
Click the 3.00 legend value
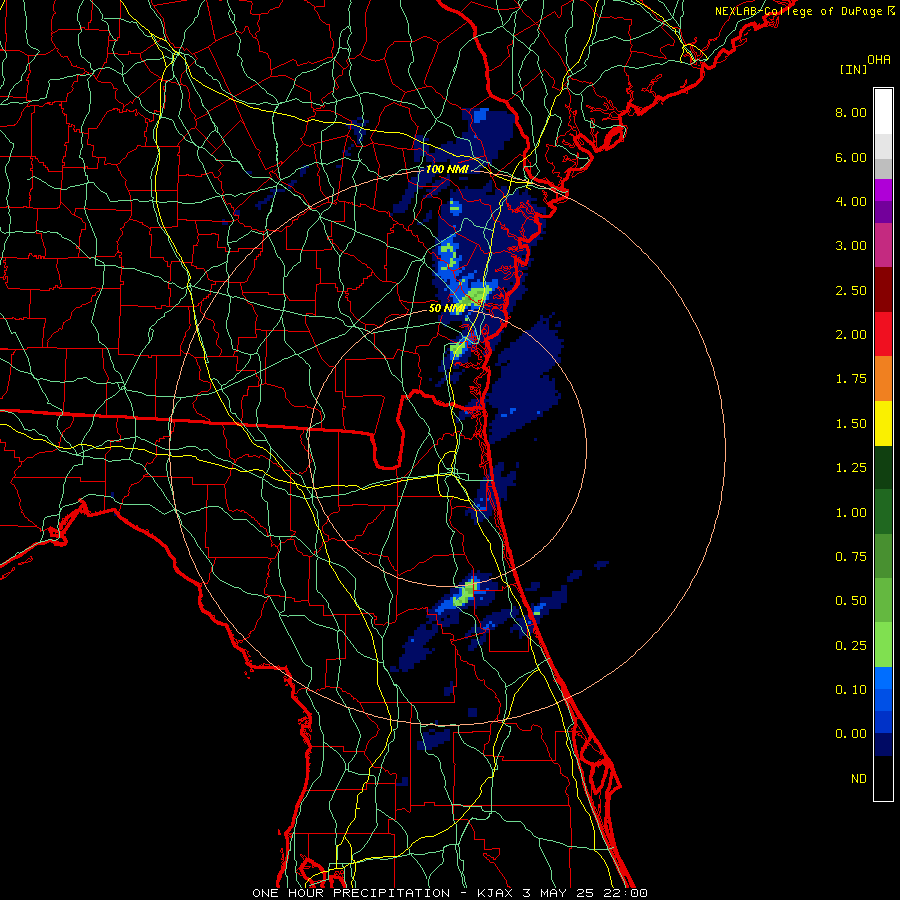coord(851,246)
